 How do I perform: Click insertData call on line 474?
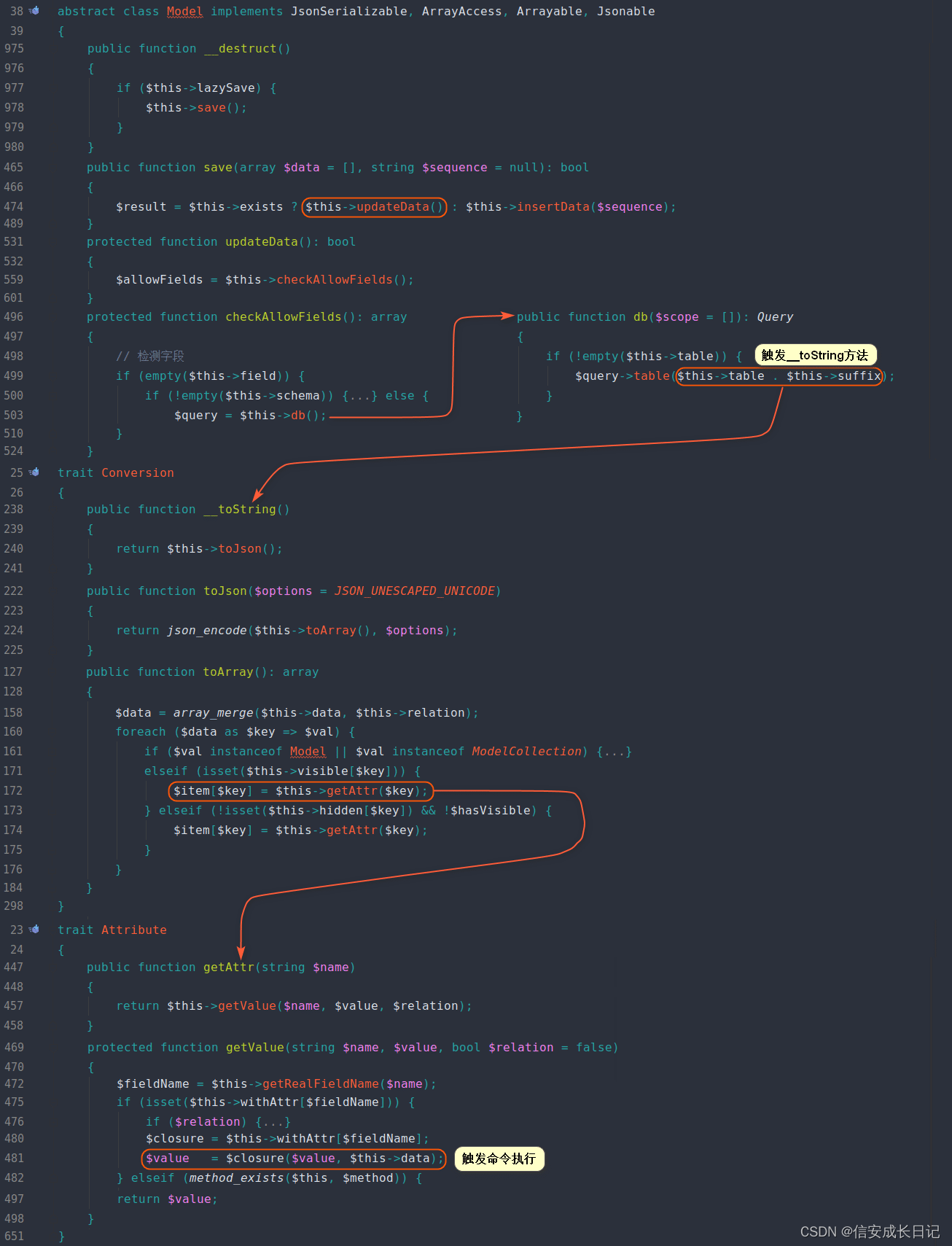pos(553,207)
